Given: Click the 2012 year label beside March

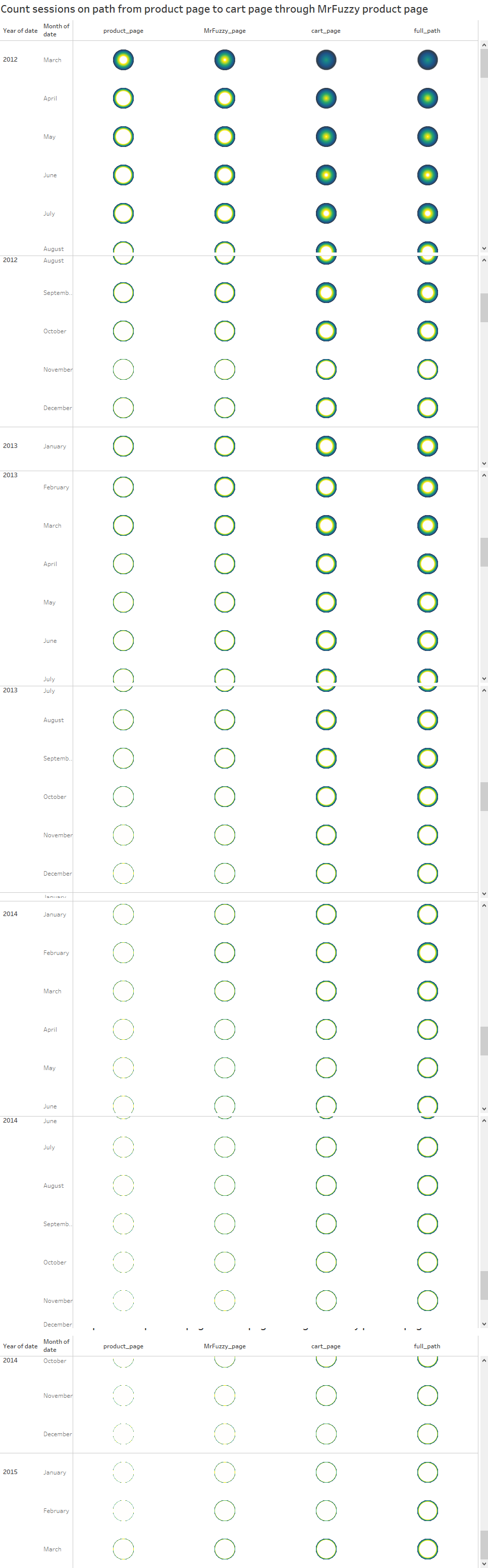Looking at the screenshot, I should [10, 60].
